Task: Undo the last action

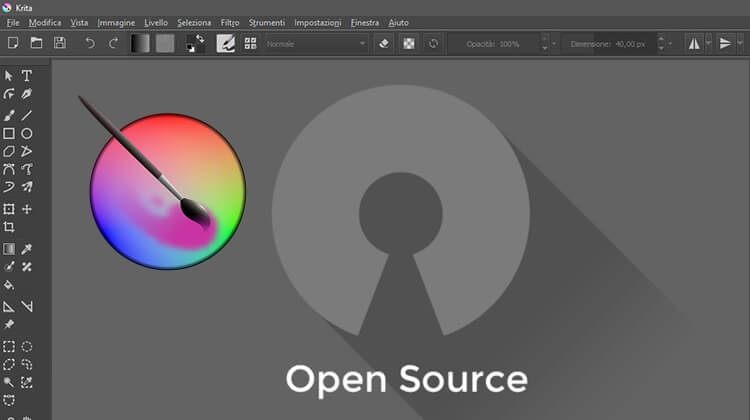Action: (x=89, y=44)
